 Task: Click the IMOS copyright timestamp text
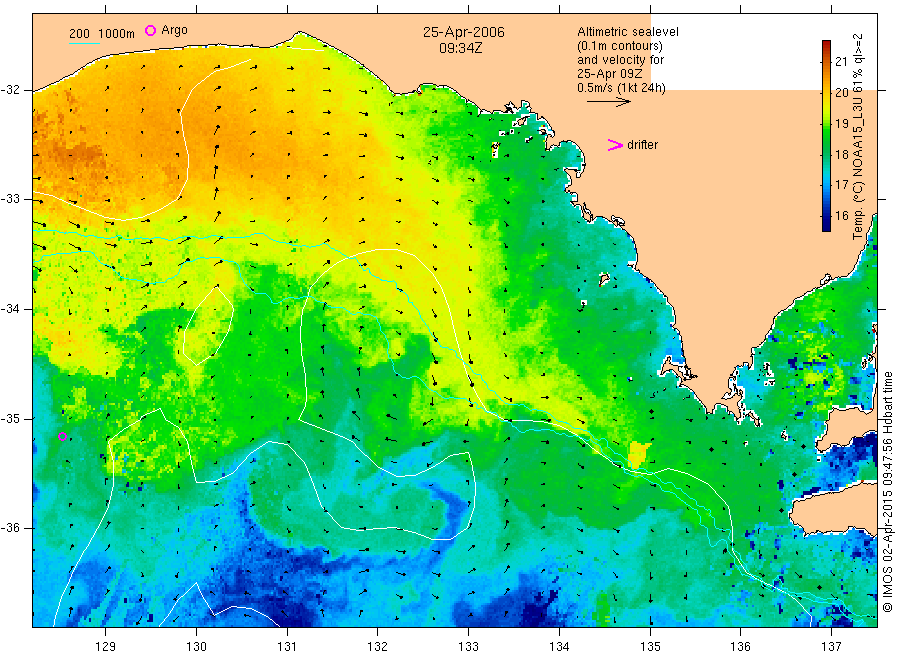tap(887, 491)
